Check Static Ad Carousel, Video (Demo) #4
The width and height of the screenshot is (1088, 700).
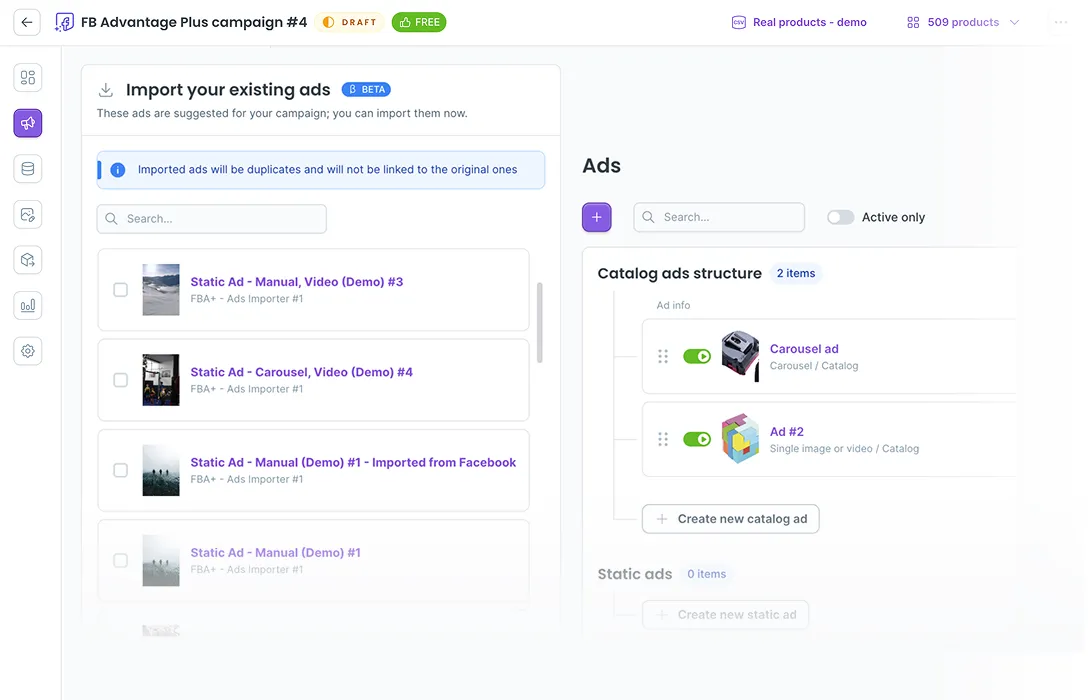click(x=121, y=380)
